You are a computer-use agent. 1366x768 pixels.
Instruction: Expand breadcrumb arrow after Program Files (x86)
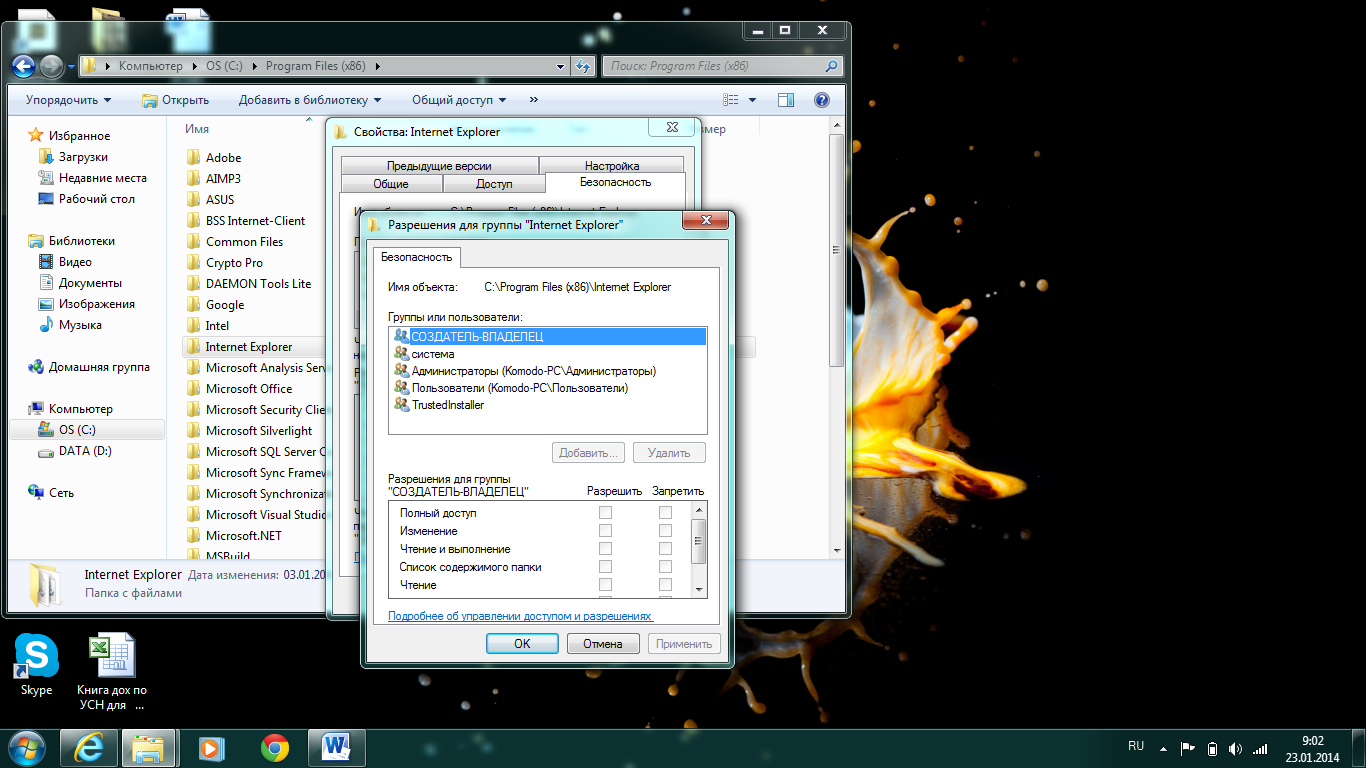378,66
